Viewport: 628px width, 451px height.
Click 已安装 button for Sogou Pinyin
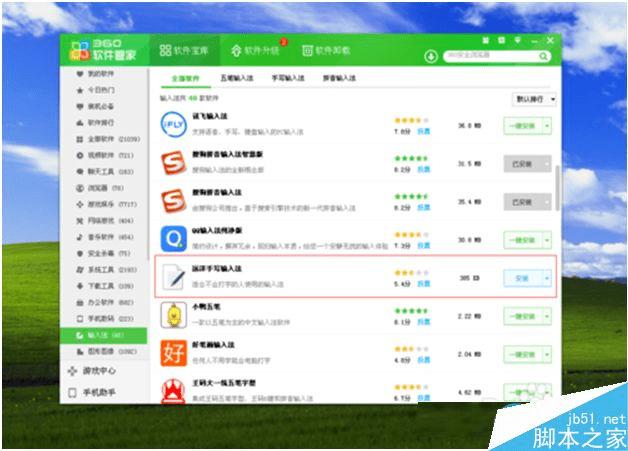[x=523, y=202]
